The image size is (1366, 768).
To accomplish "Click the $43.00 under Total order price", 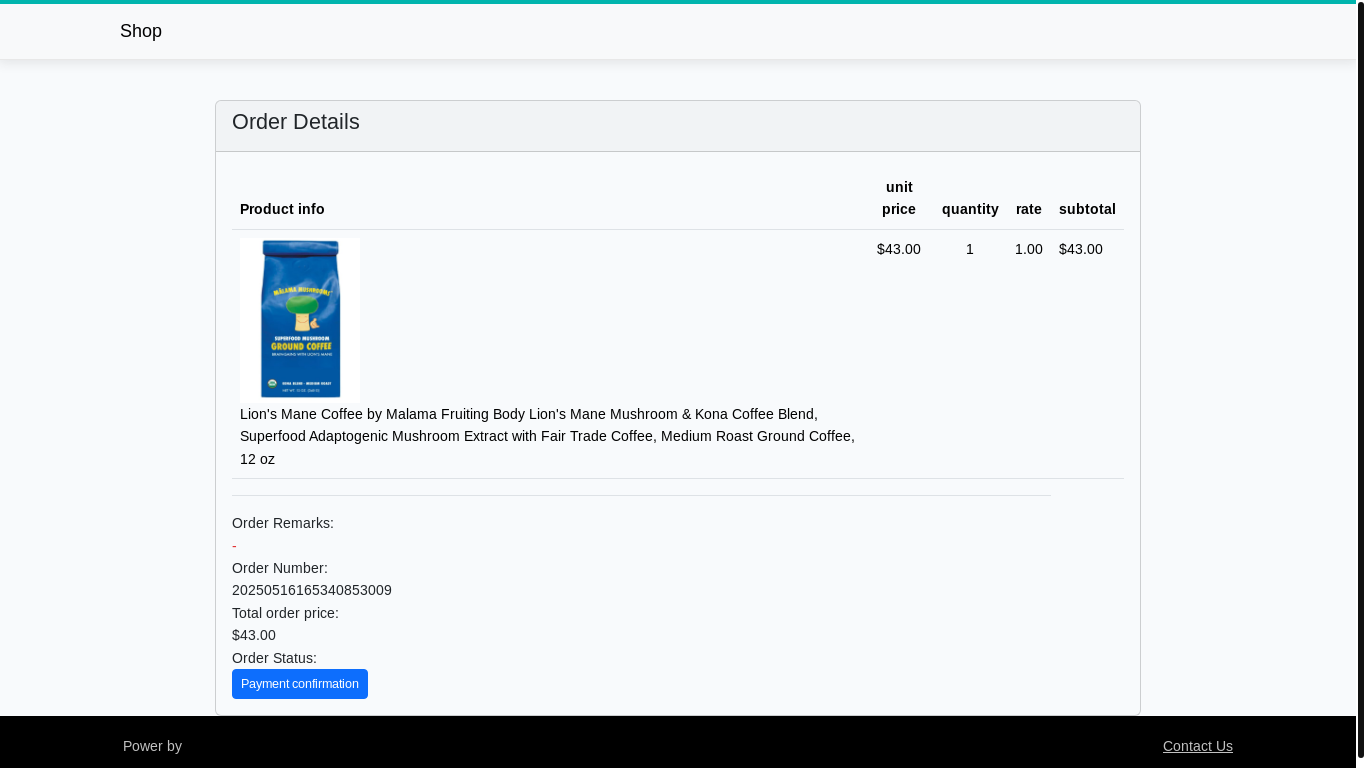I will pos(254,635).
